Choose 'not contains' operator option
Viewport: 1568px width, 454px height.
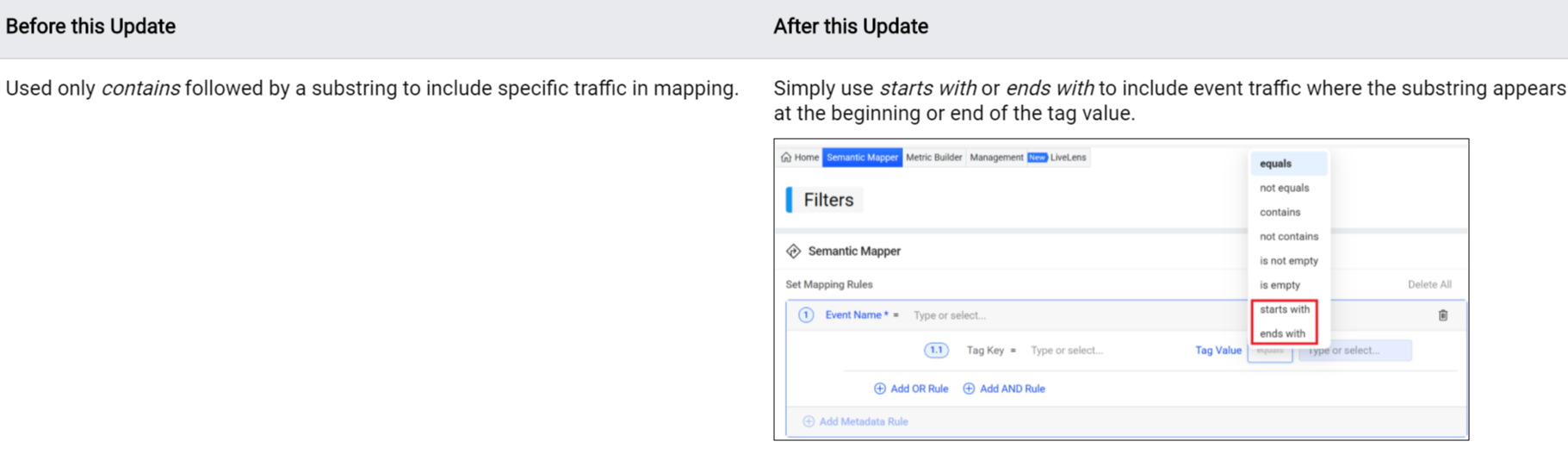(x=1288, y=236)
